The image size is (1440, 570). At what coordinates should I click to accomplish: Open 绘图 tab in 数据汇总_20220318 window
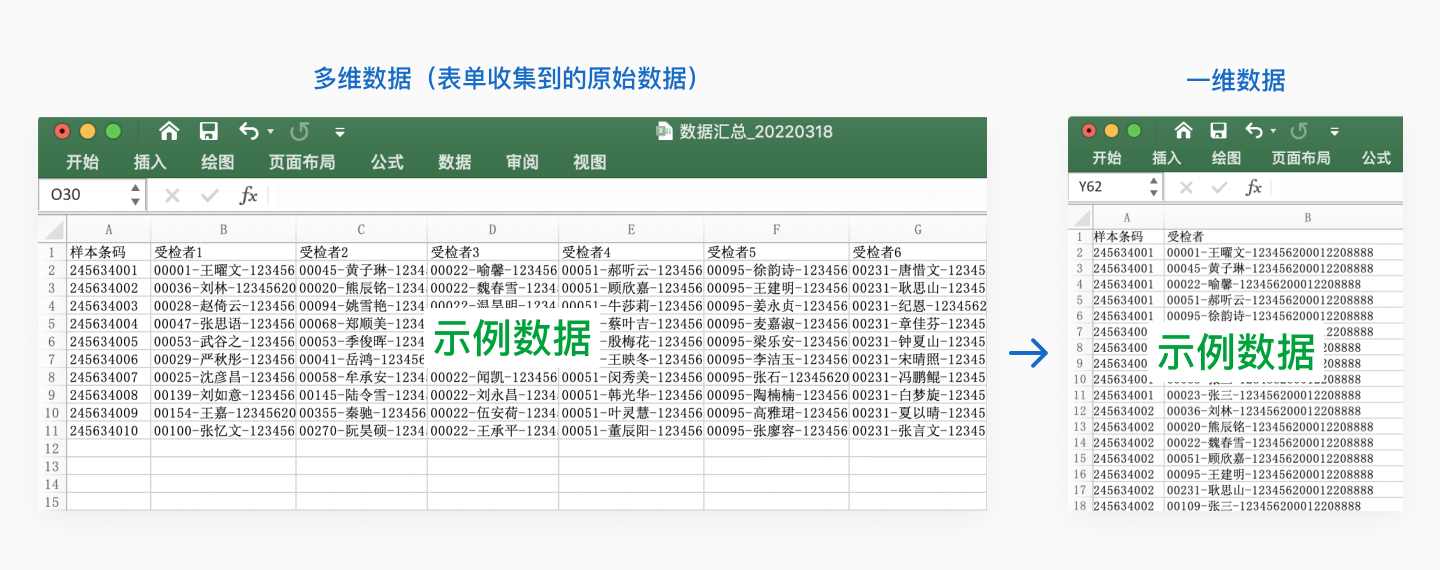coord(217,162)
